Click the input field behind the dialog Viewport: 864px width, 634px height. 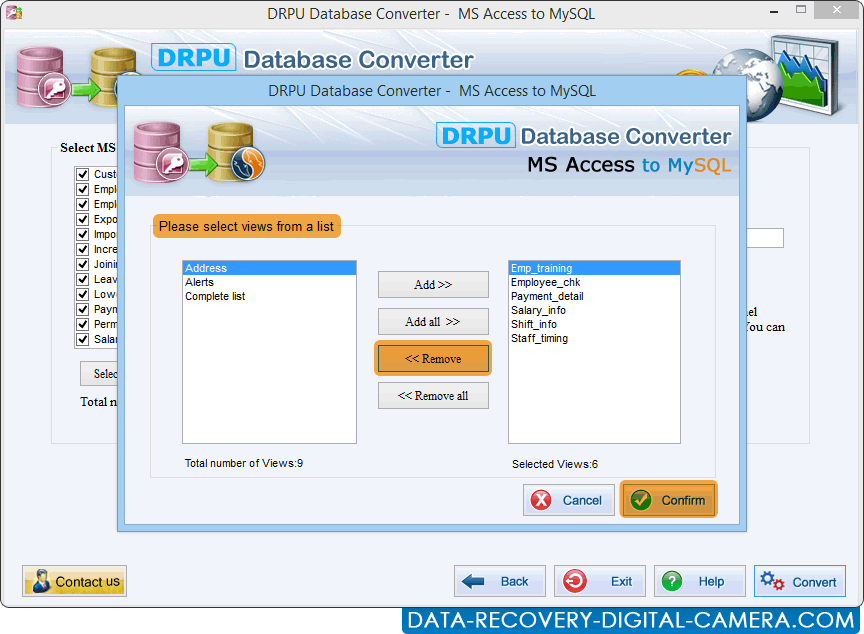(x=765, y=238)
